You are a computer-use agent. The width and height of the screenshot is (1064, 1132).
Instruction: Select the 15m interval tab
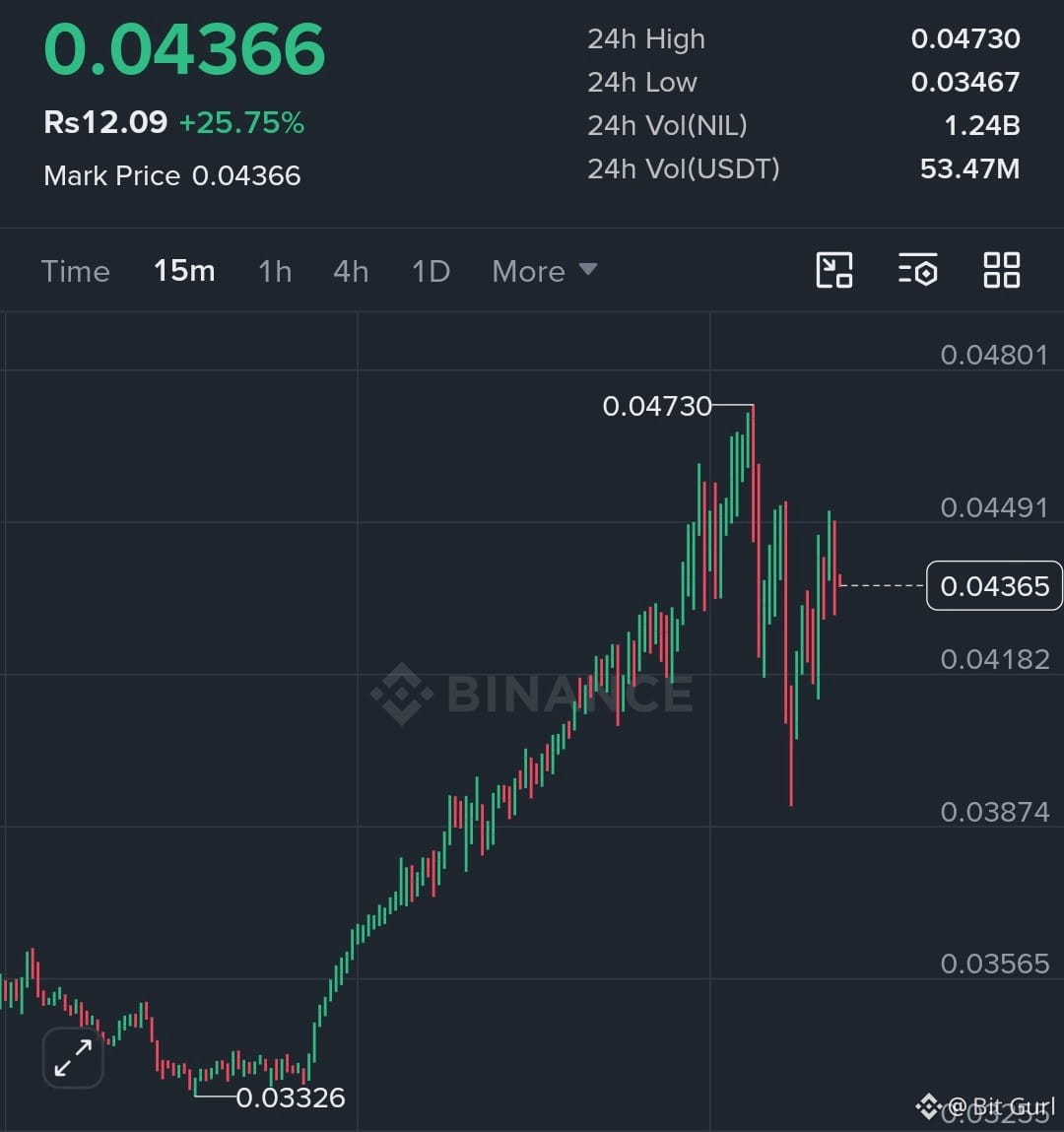184,272
